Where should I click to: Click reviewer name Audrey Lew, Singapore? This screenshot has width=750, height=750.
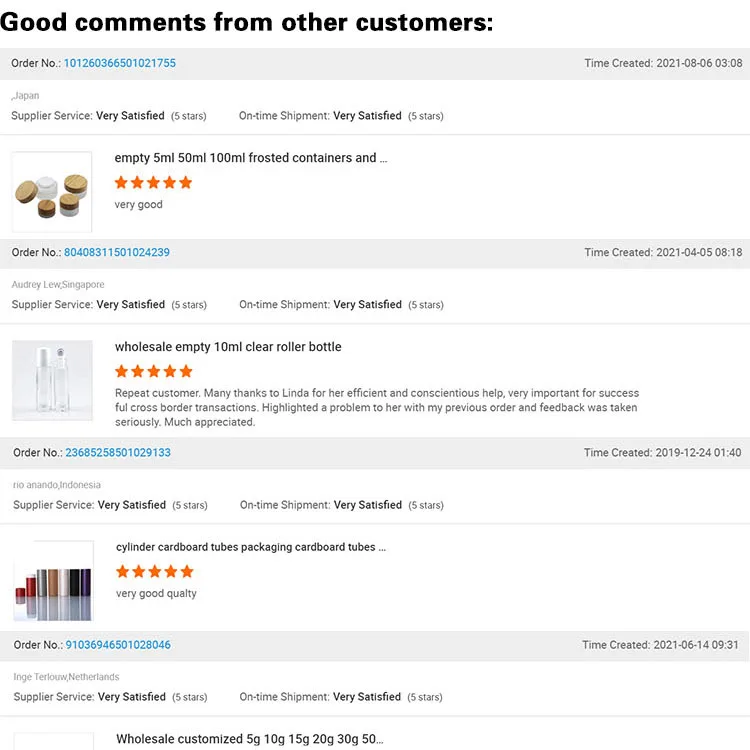click(x=58, y=285)
